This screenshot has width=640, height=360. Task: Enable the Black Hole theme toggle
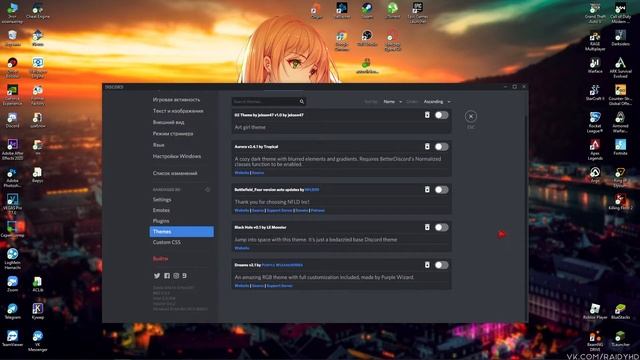[x=441, y=227]
